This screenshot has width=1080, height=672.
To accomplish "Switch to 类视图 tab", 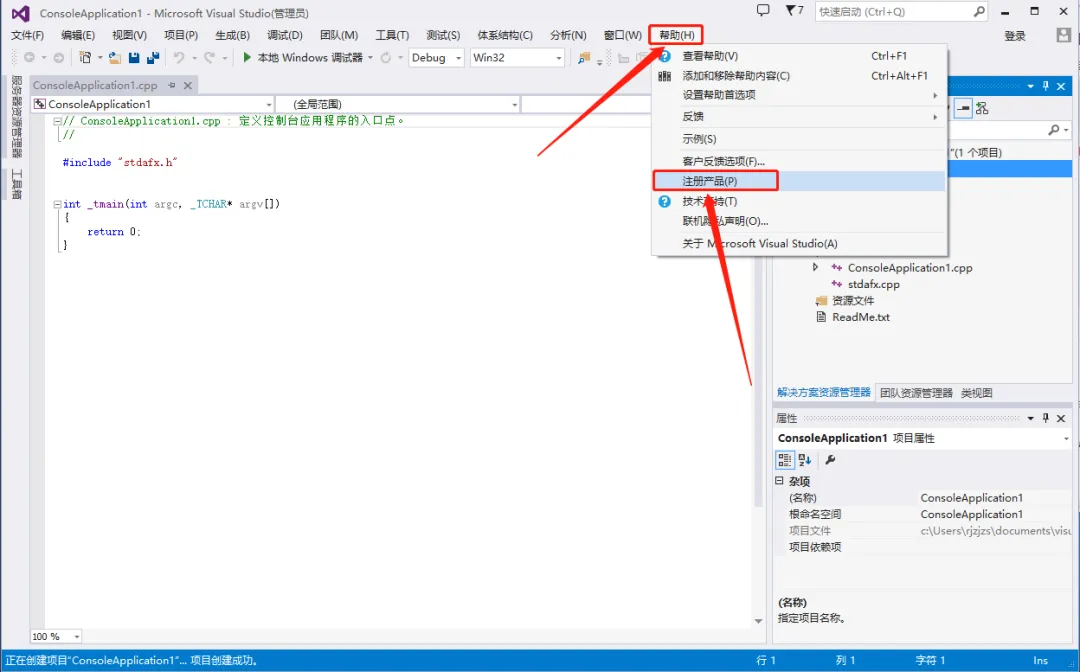I will pos(977,393).
